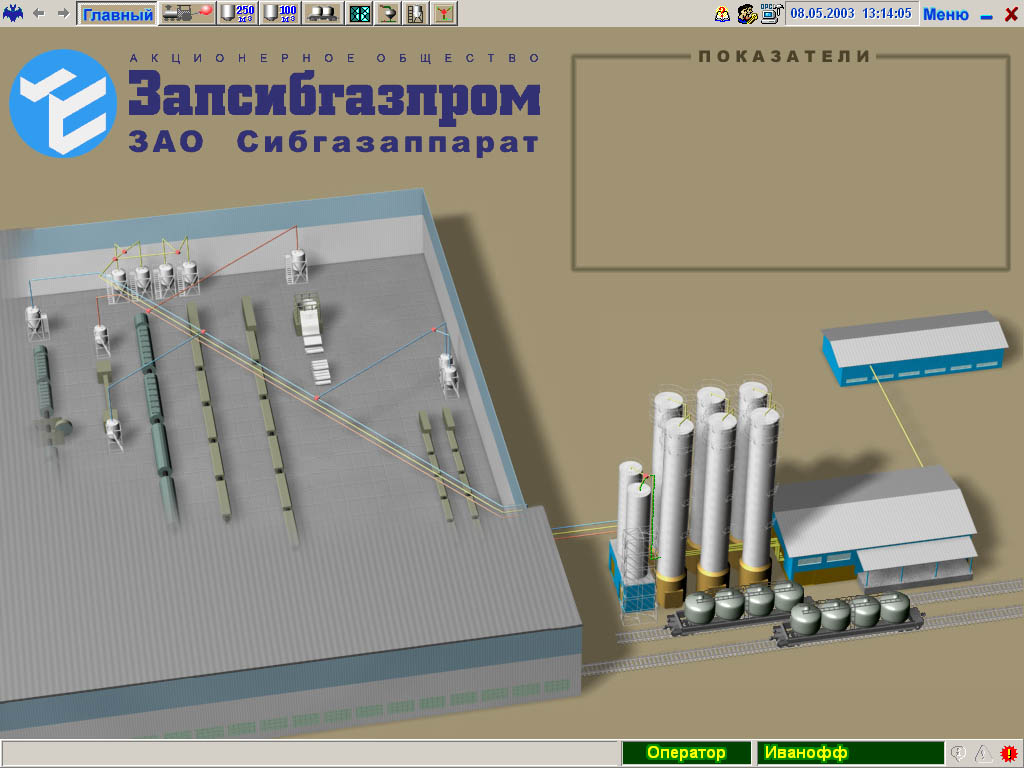This screenshot has height=768, width=1024.
Task: Click the grey speech-bubble message icon
Action: 958,754
